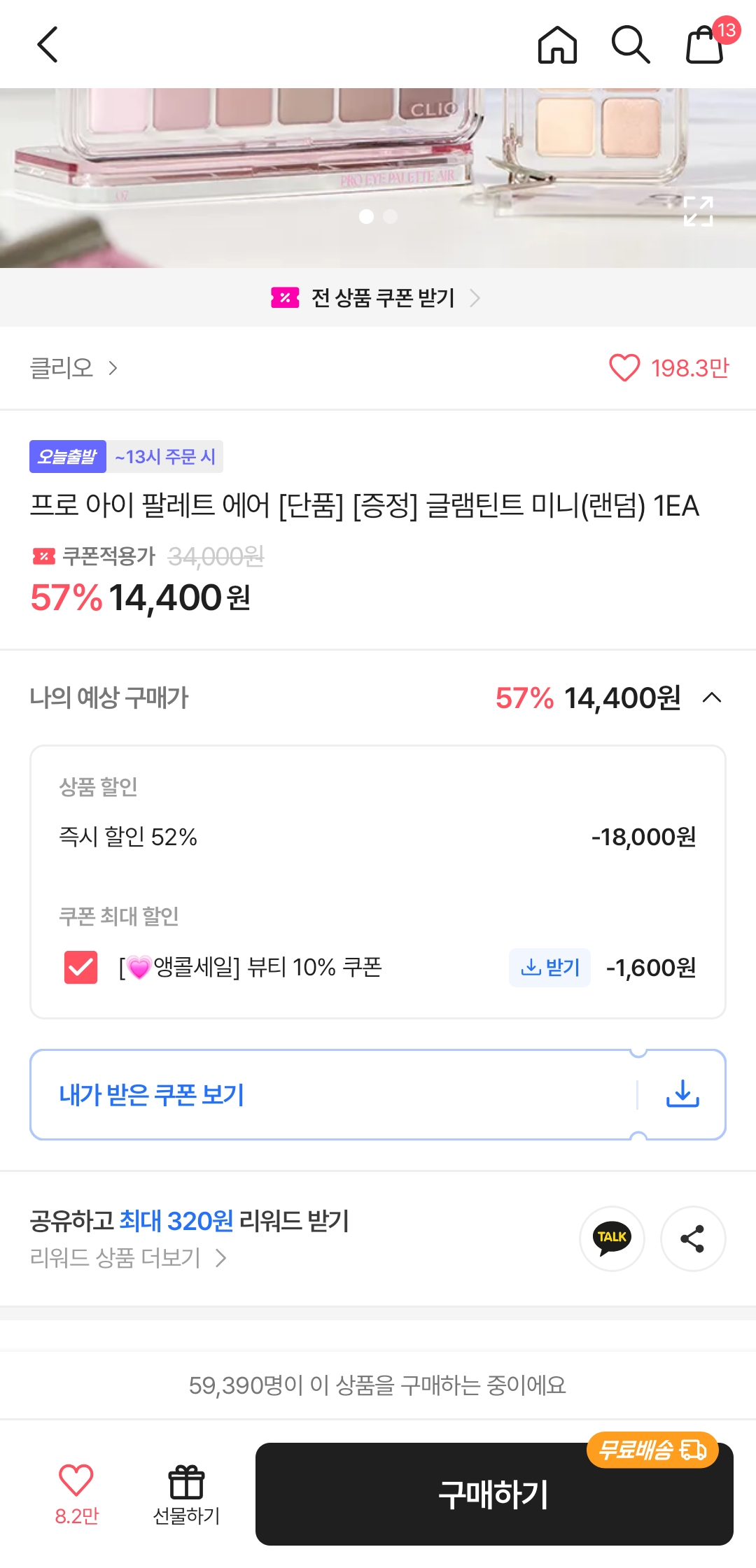Screen dimensions: 756x1568
Task: Select second image carousel dot
Action: pyautogui.click(x=391, y=217)
